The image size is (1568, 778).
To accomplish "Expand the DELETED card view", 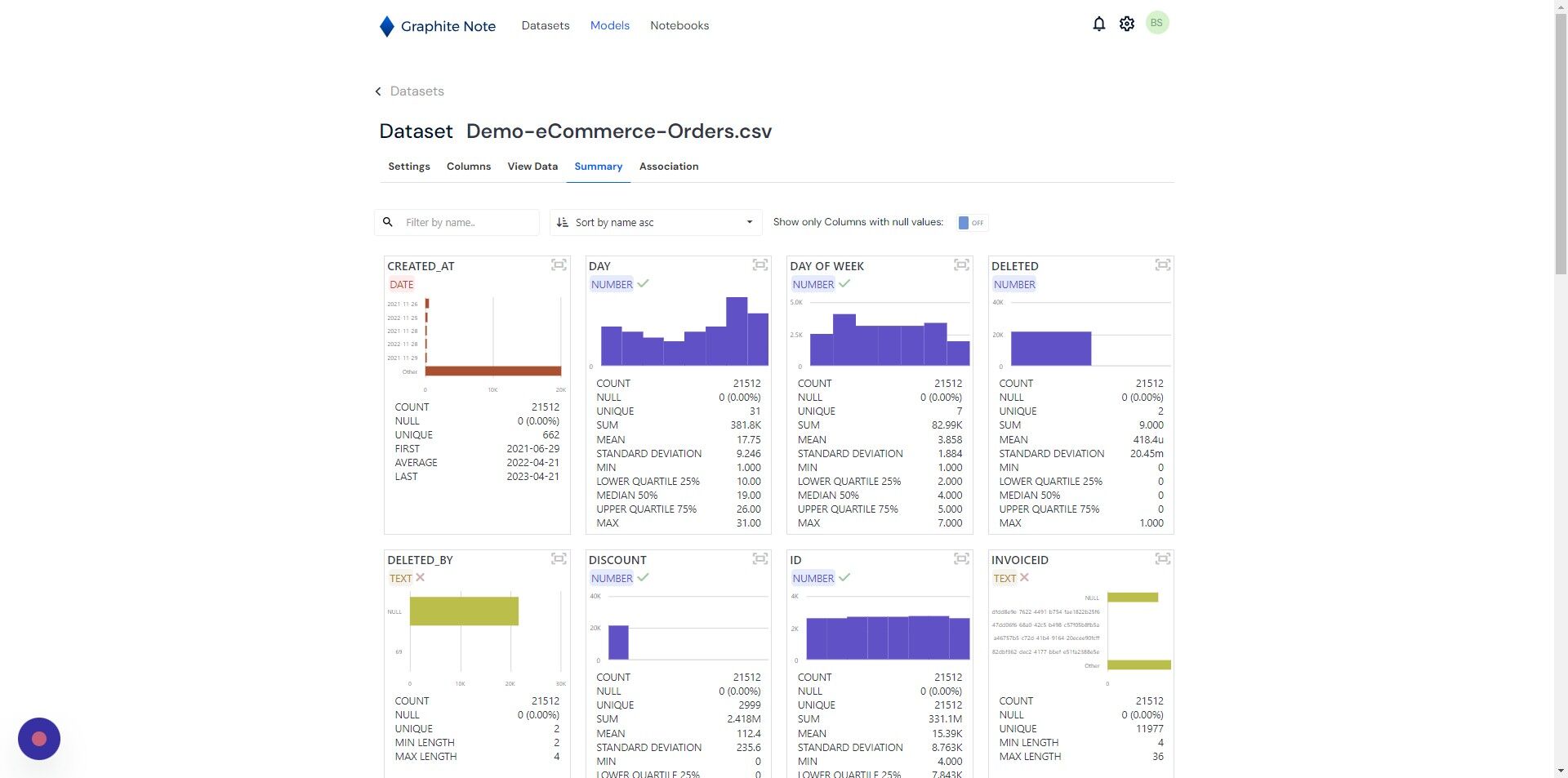I will [1163, 265].
